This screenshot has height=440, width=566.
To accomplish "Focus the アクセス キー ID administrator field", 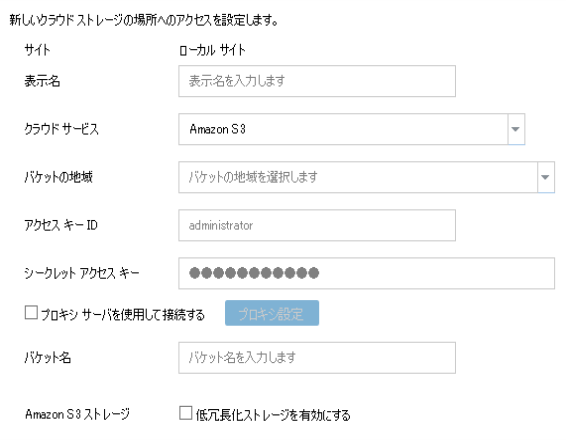I will (x=317, y=225).
